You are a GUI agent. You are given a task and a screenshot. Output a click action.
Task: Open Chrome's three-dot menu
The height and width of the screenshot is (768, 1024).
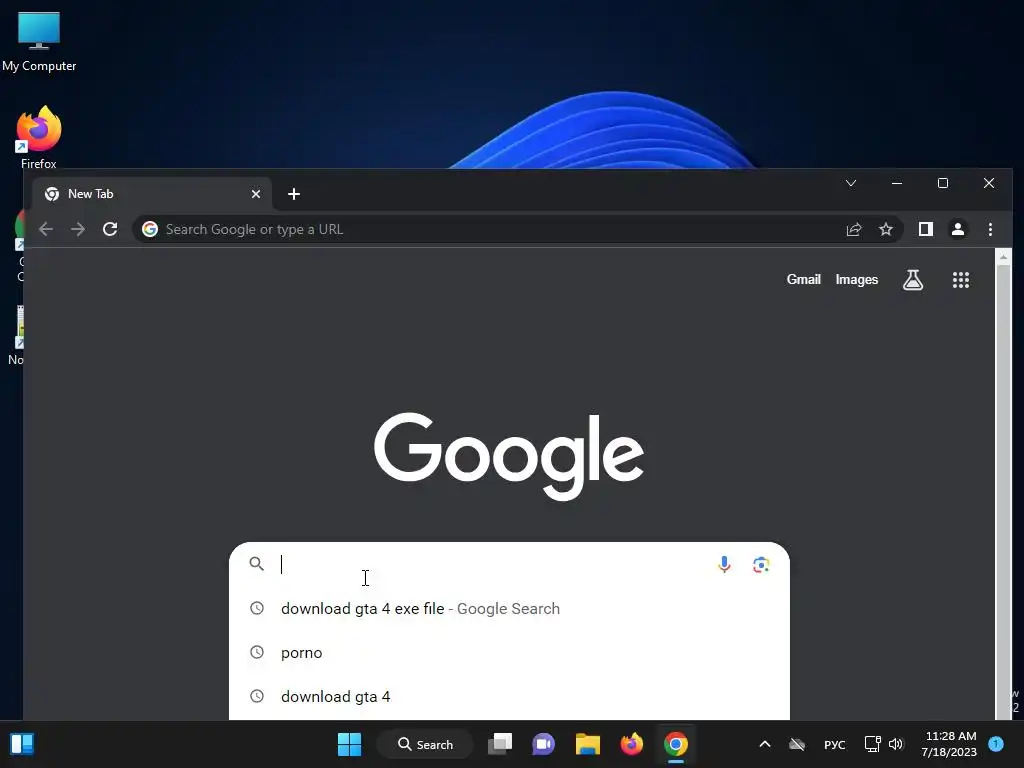click(990, 229)
